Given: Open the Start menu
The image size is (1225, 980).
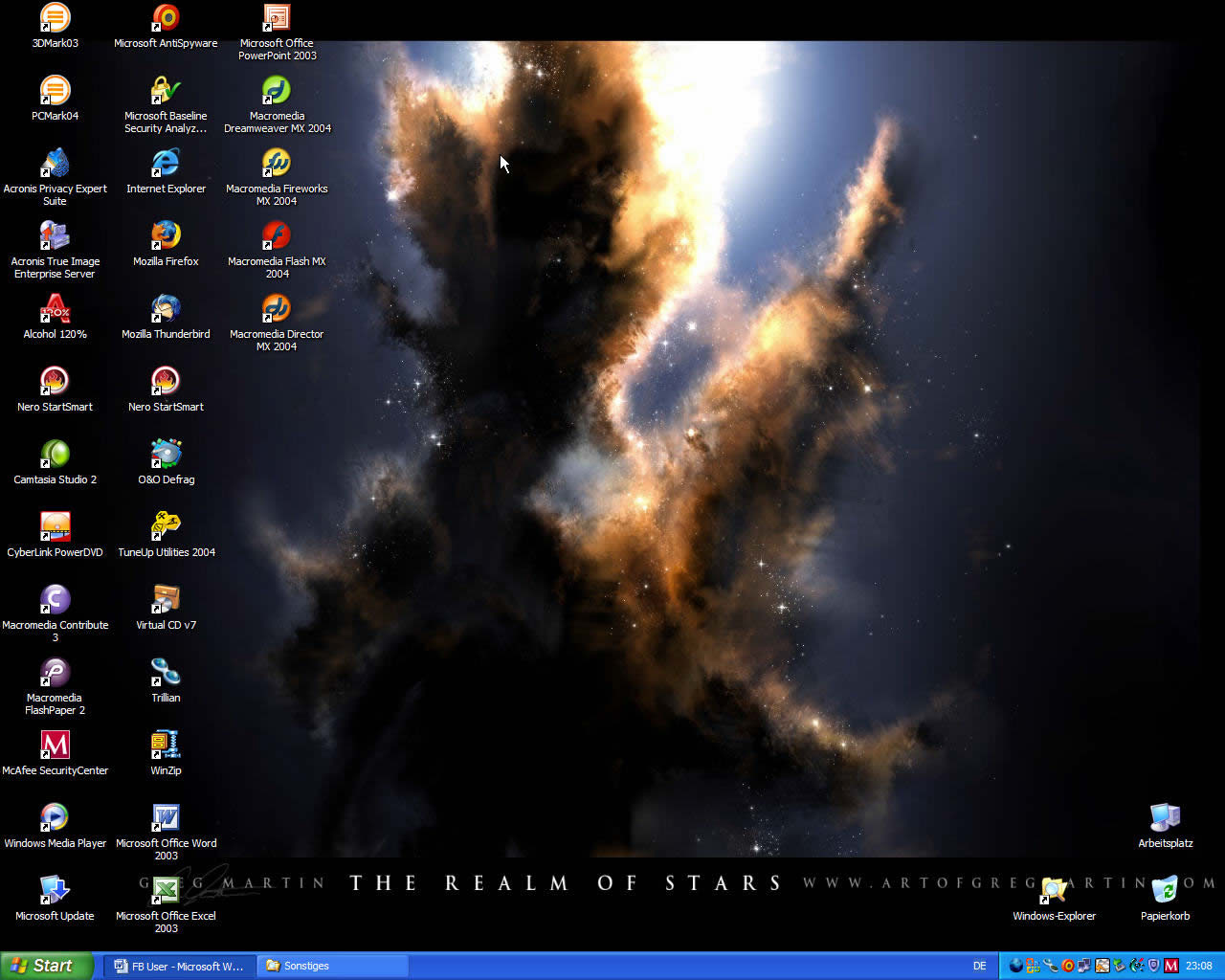Looking at the screenshot, I should click(47, 966).
